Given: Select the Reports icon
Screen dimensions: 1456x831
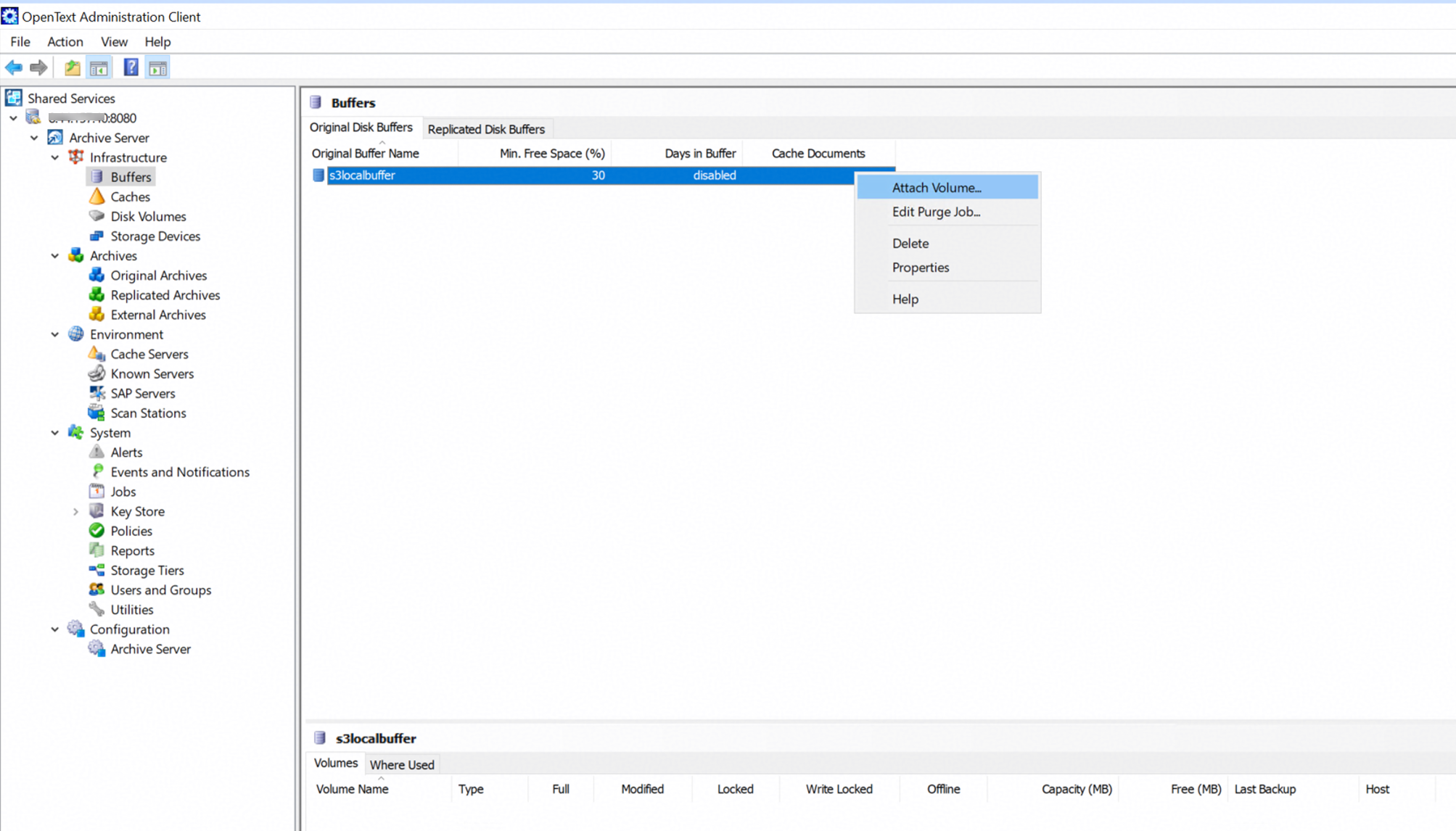Looking at the screenshot, I should [x=96, y=550].
